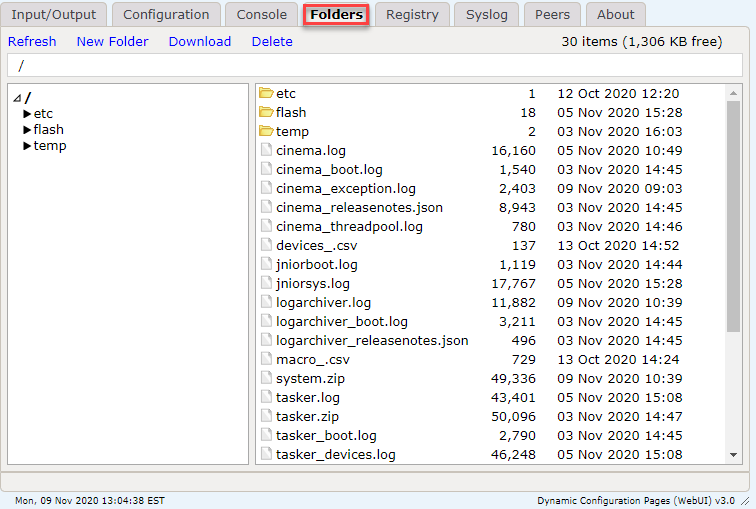Switch to the Configuration tab
The width and height of the screenshot is (756, 509).
point(166,14)
